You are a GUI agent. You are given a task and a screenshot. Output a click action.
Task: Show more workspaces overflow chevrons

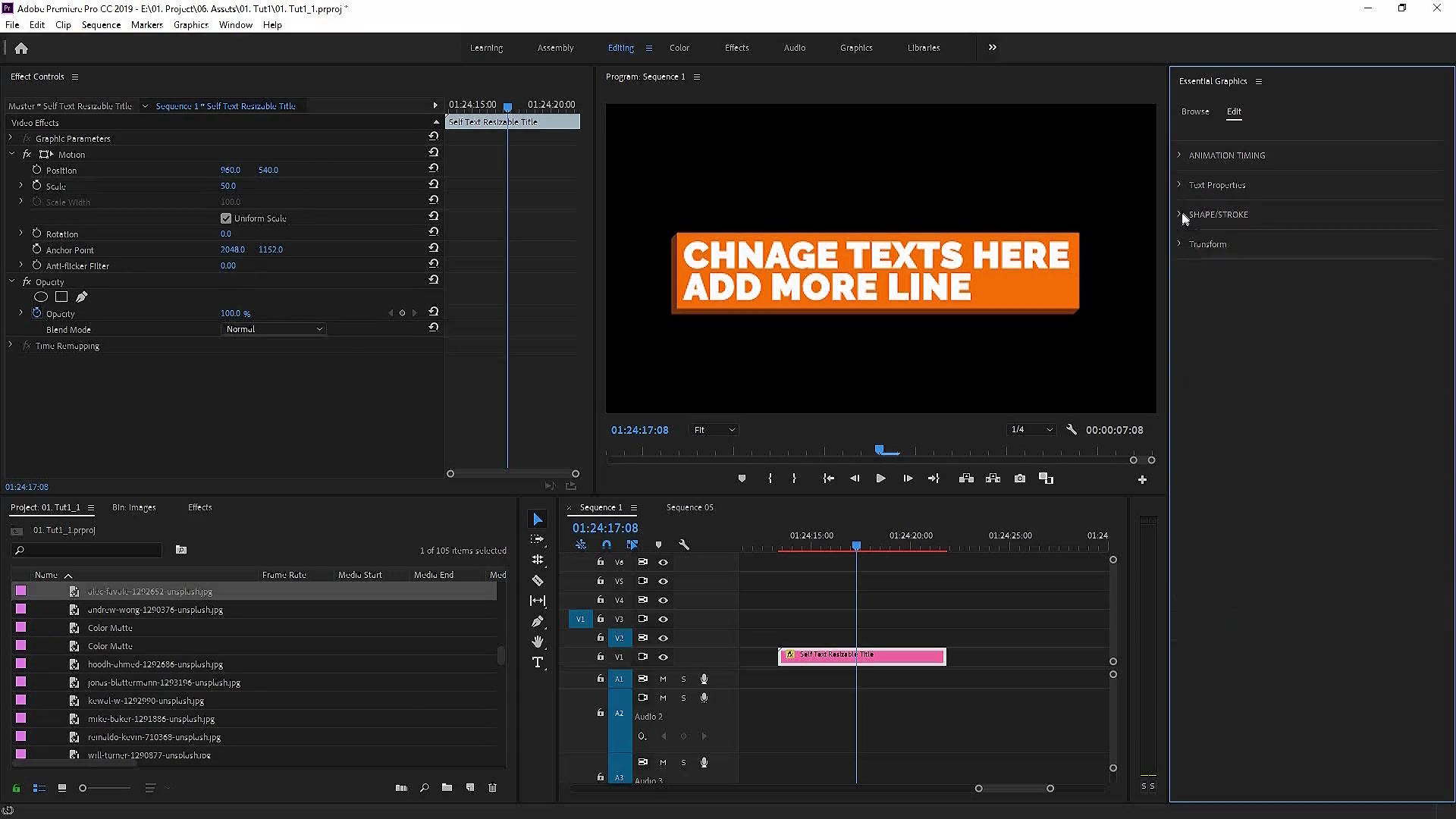coord(992,48)
